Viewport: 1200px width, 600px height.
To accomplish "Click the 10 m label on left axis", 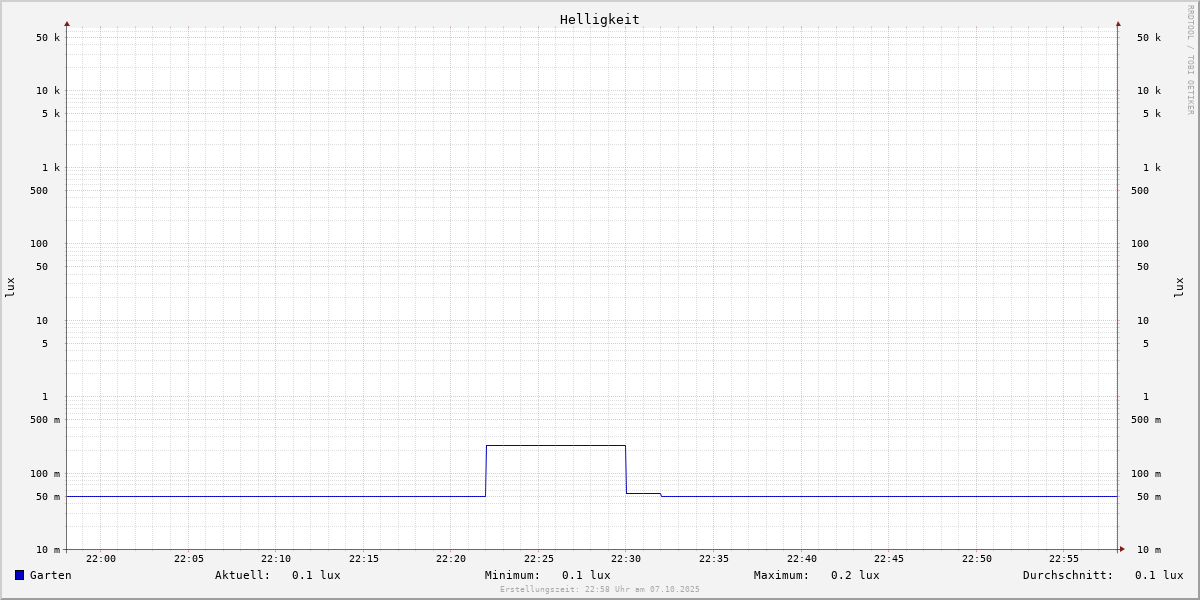I will point(48,550).
